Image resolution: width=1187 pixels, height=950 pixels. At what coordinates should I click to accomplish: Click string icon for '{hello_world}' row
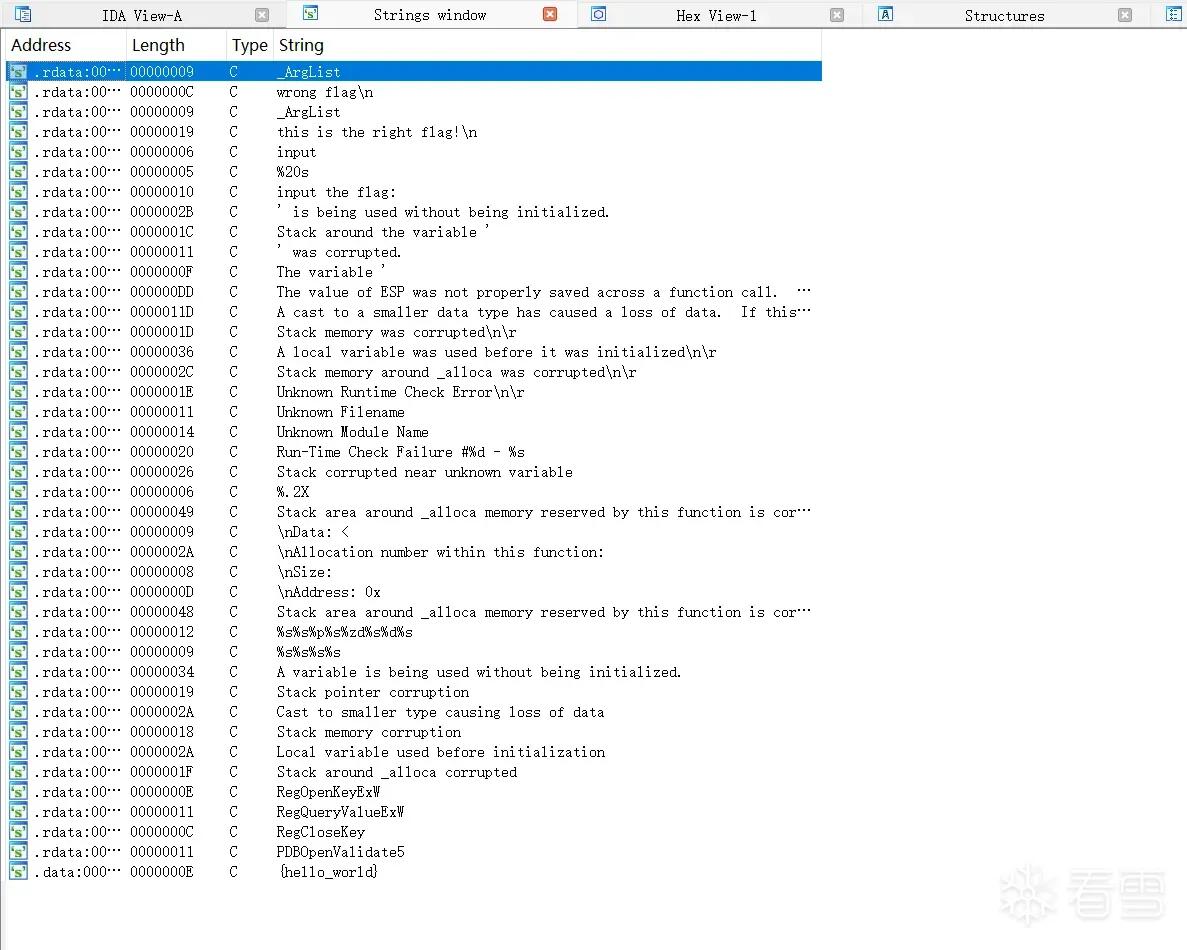(18, 872)
